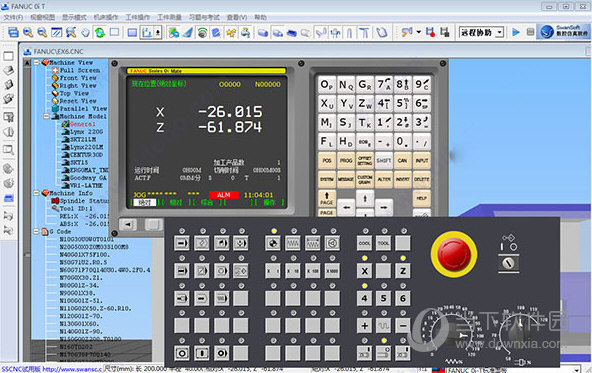Viewport: 592px width, 373px height.
Task: Click the number 4 panel button
Action: [364, 298]
